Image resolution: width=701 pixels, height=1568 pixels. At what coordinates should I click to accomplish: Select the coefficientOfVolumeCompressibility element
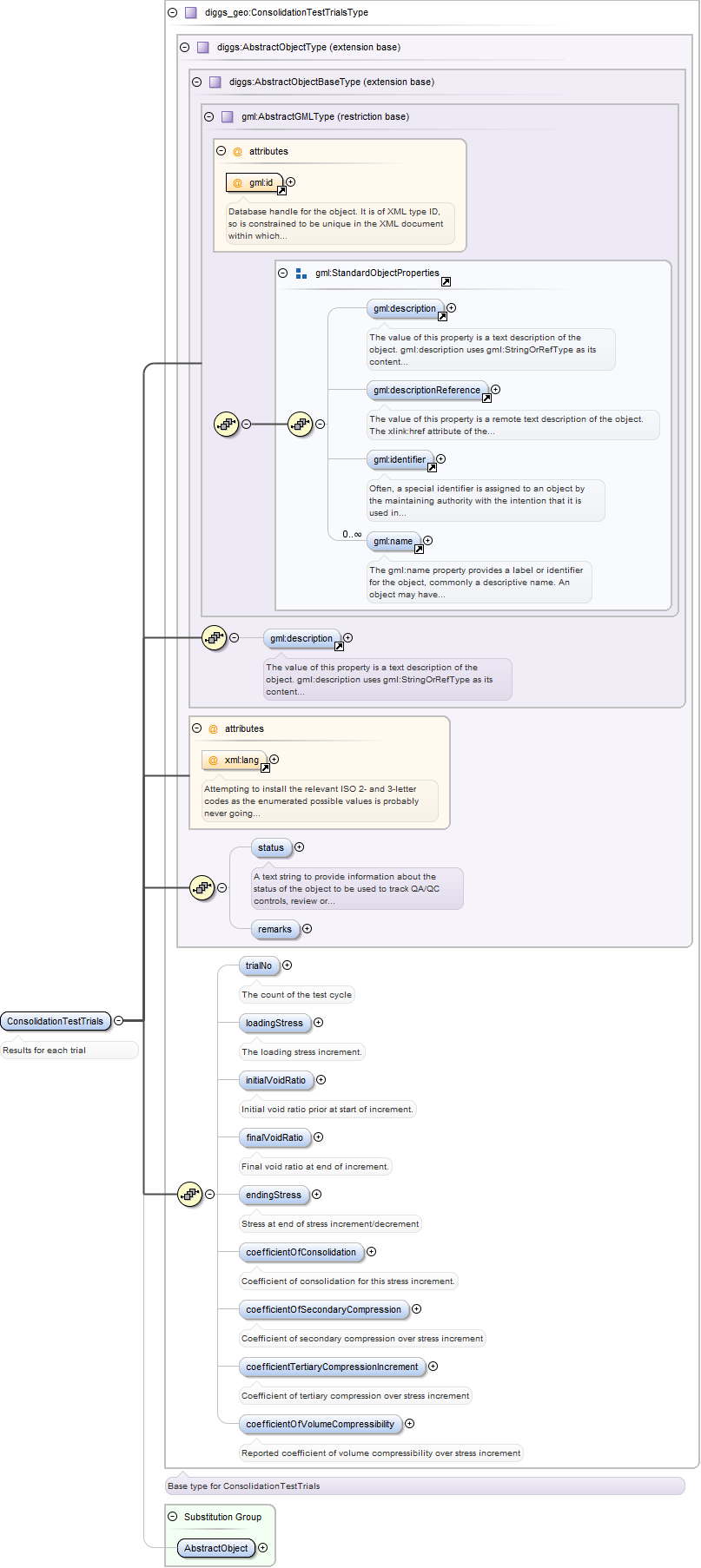pyautogui.click(x=320, y=1424)
